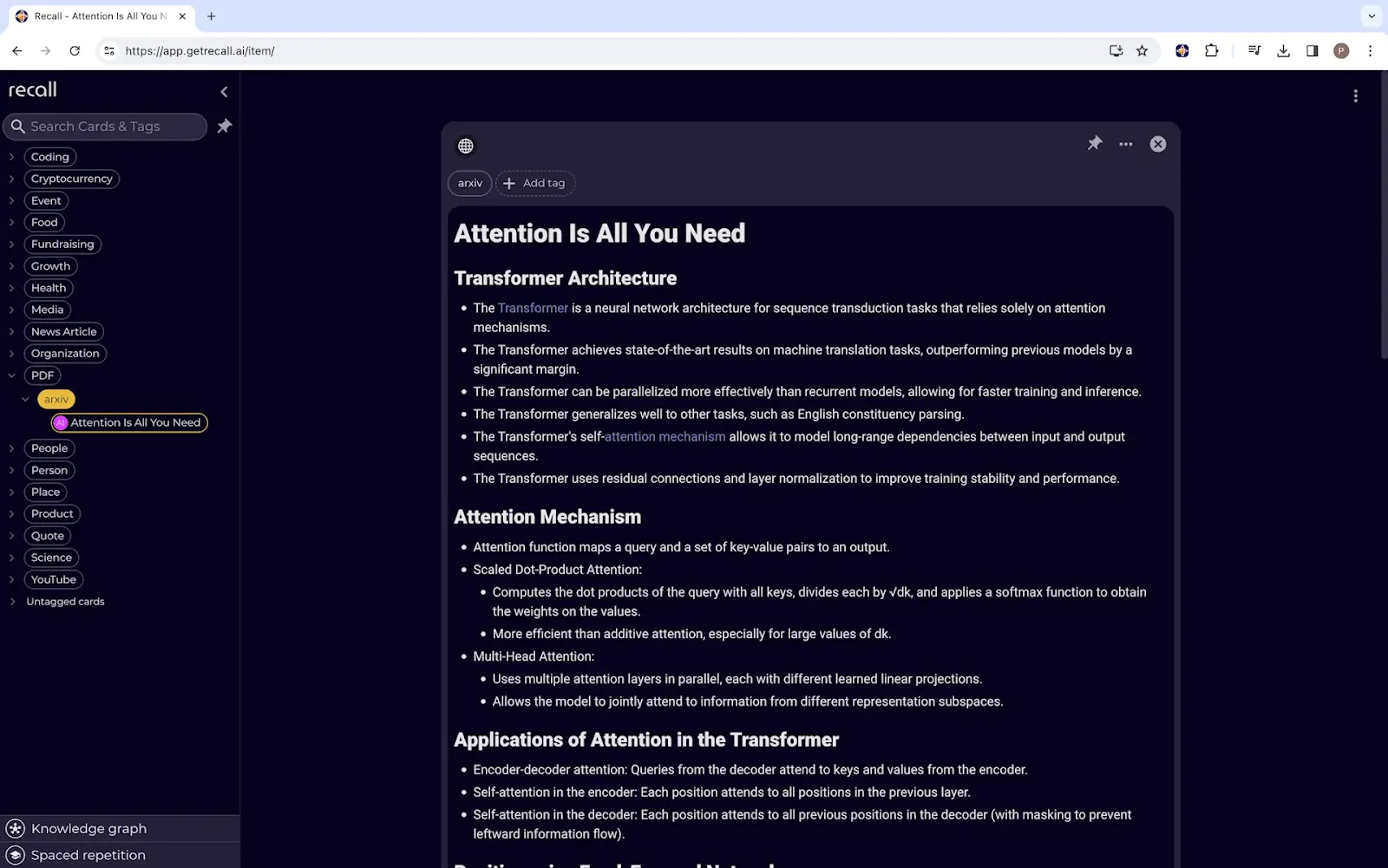Click the install app icon in address bar
The width and height of the screenshot is (1388, 868).
click(x=1116, y=51)
